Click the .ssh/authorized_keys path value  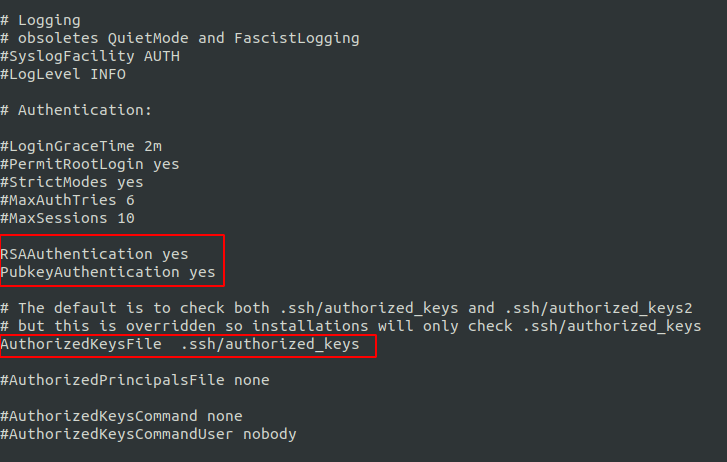coord(270,344)
